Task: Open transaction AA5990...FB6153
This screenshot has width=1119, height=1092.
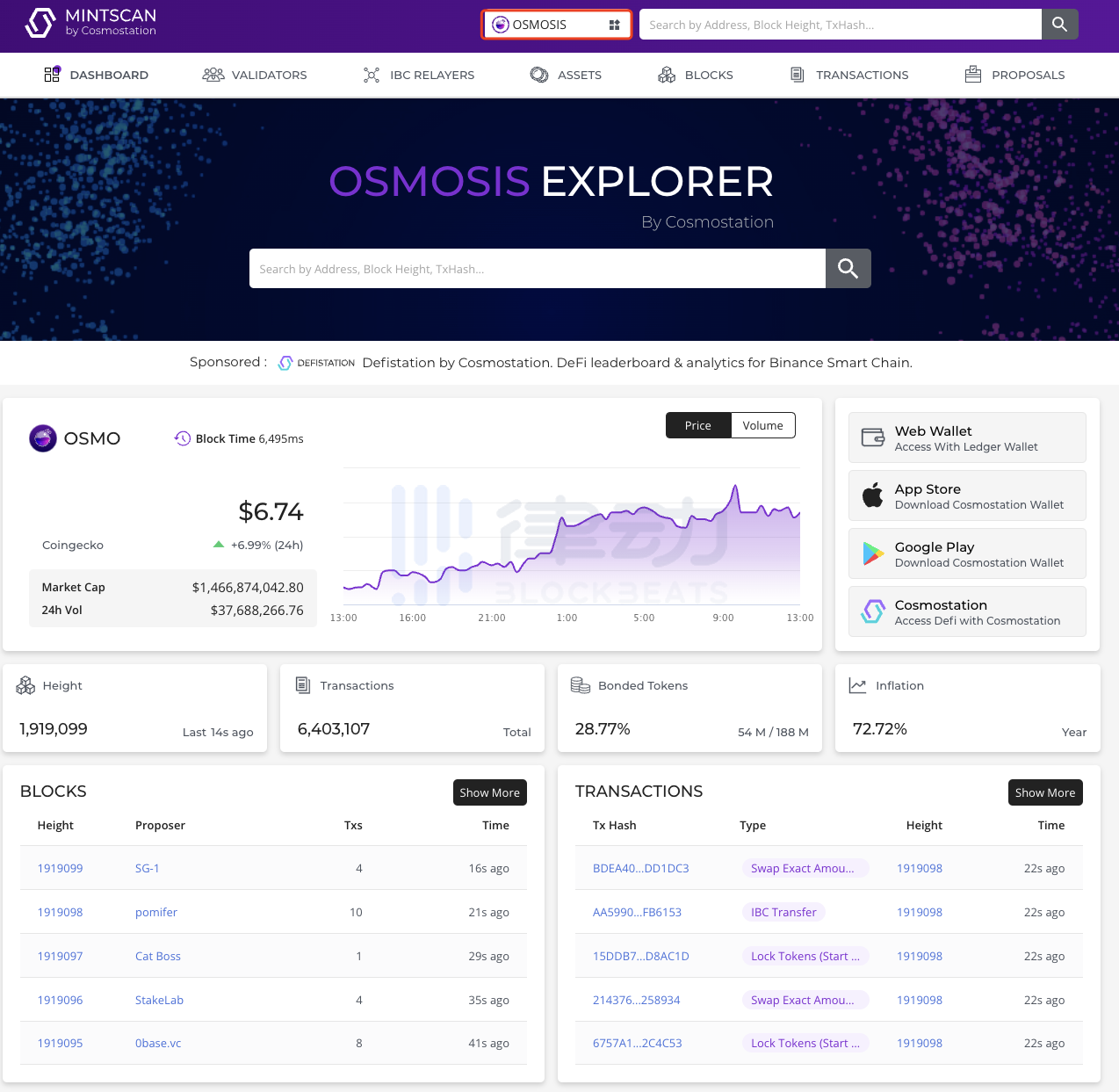Action: tap(638, 912)
